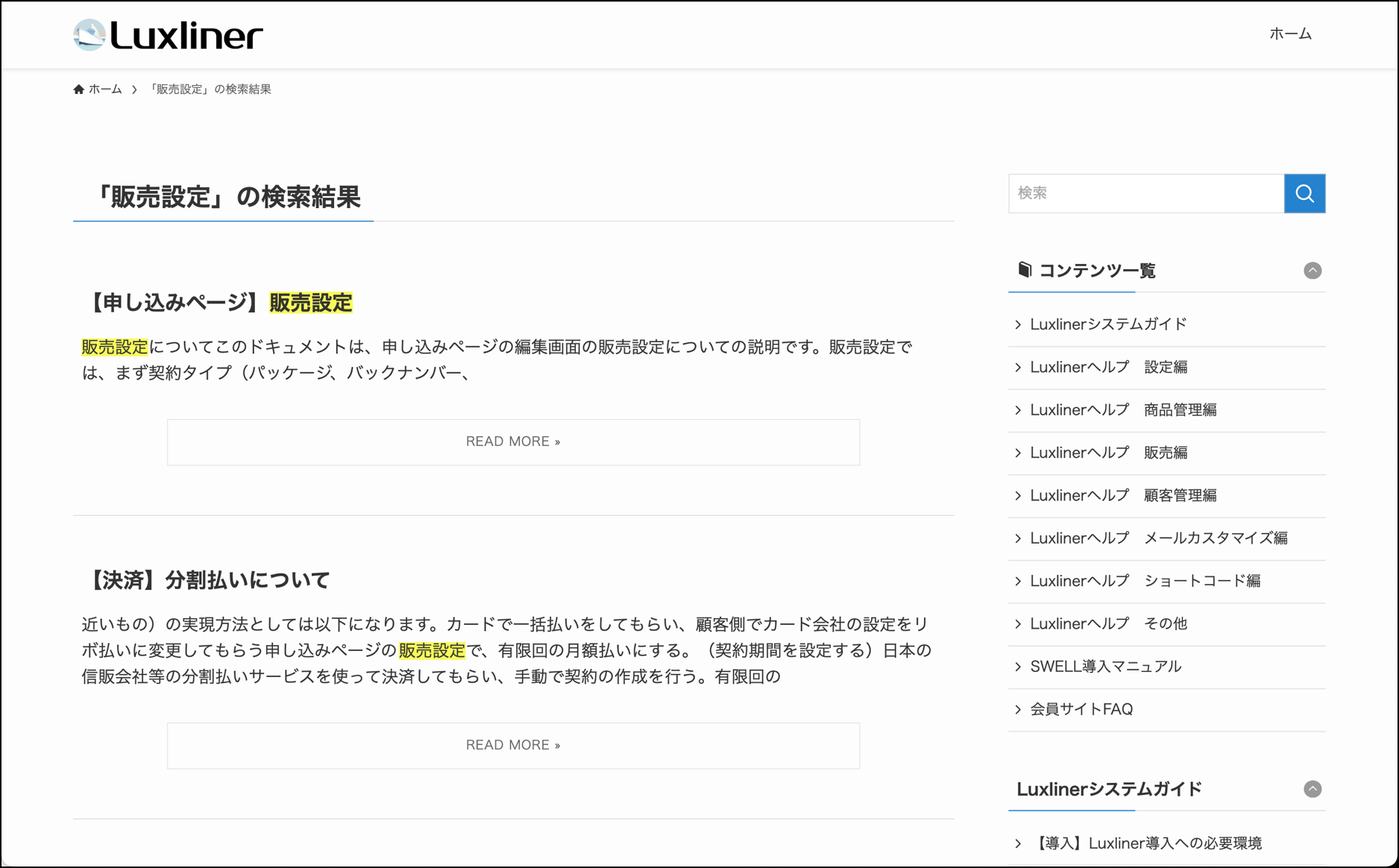This screenshot has width=1399, height=868.
Task: Collapse the Luxlinerシステムガイド section
Action: point(1312,789)
